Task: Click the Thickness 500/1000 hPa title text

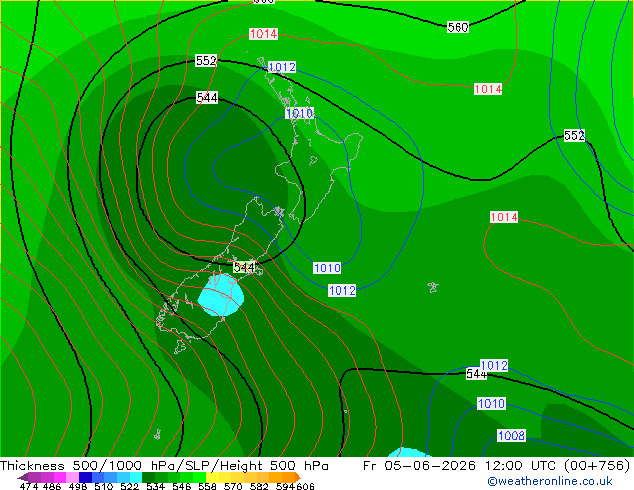Action: pyautogui.click(x=91, y=466)
